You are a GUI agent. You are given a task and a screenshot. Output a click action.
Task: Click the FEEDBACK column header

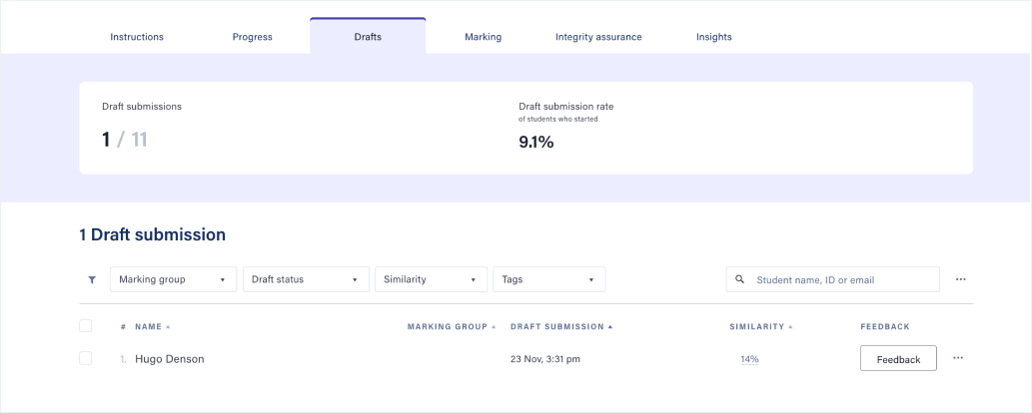click(885, 327)
